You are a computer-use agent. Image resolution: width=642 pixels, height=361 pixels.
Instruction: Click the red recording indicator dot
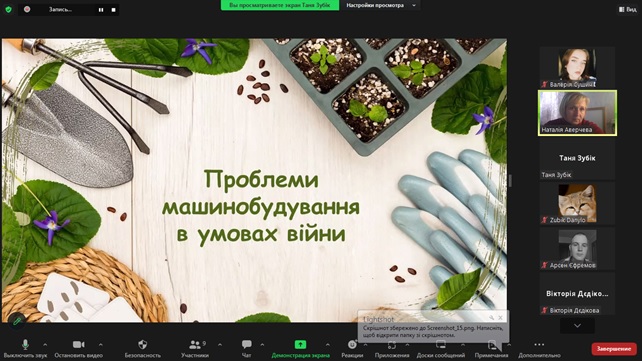click(27, 9)
